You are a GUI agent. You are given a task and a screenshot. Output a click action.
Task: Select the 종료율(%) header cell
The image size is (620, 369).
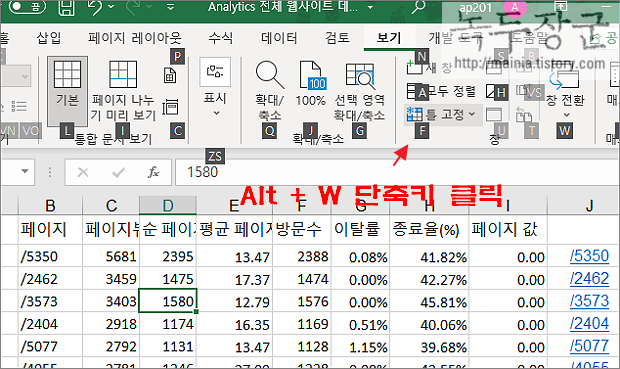point(429,229)
